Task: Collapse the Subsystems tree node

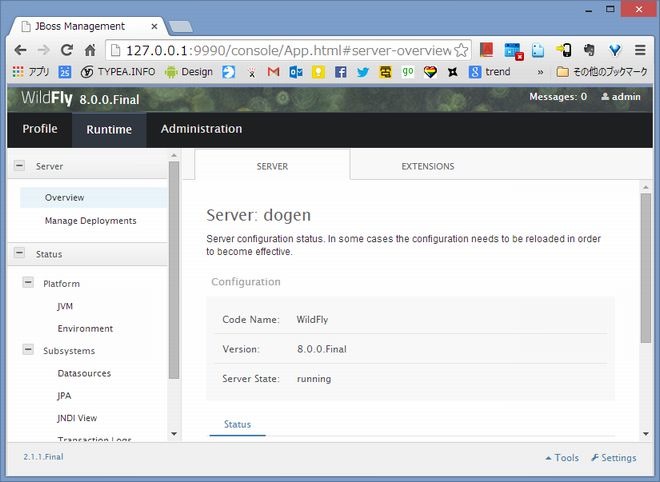Action: tap(28, 351)
